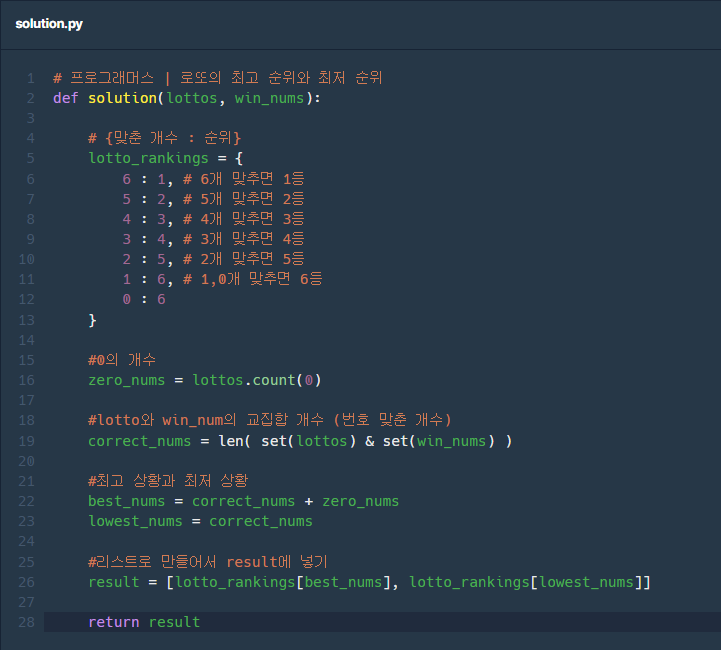
Task: Click the function name 'solution'
Action: coord(122,98)
